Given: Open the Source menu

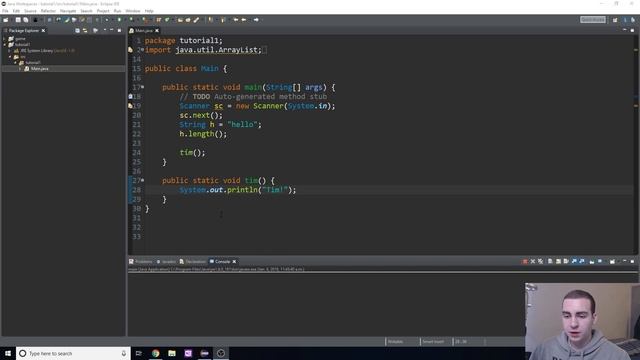Looking at the screenshot, I should point(30,11).
